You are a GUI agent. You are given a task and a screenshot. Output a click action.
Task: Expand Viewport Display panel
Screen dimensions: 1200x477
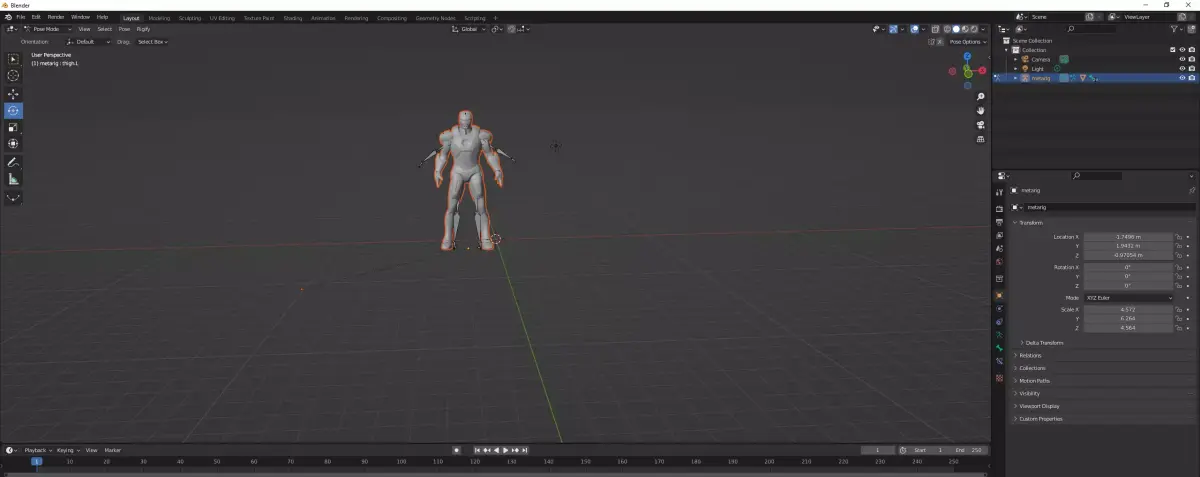1037,406
